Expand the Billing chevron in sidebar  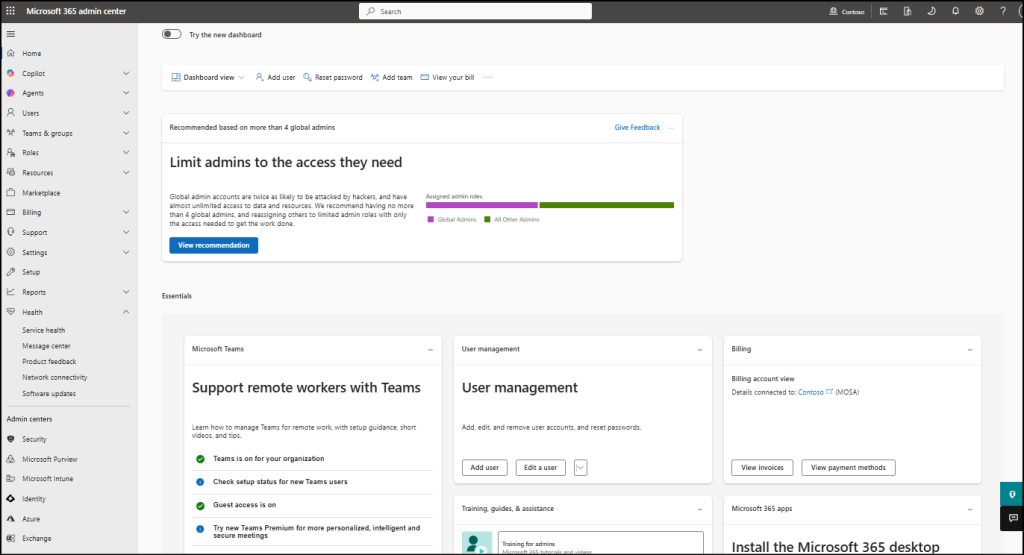tap(126, 212)
